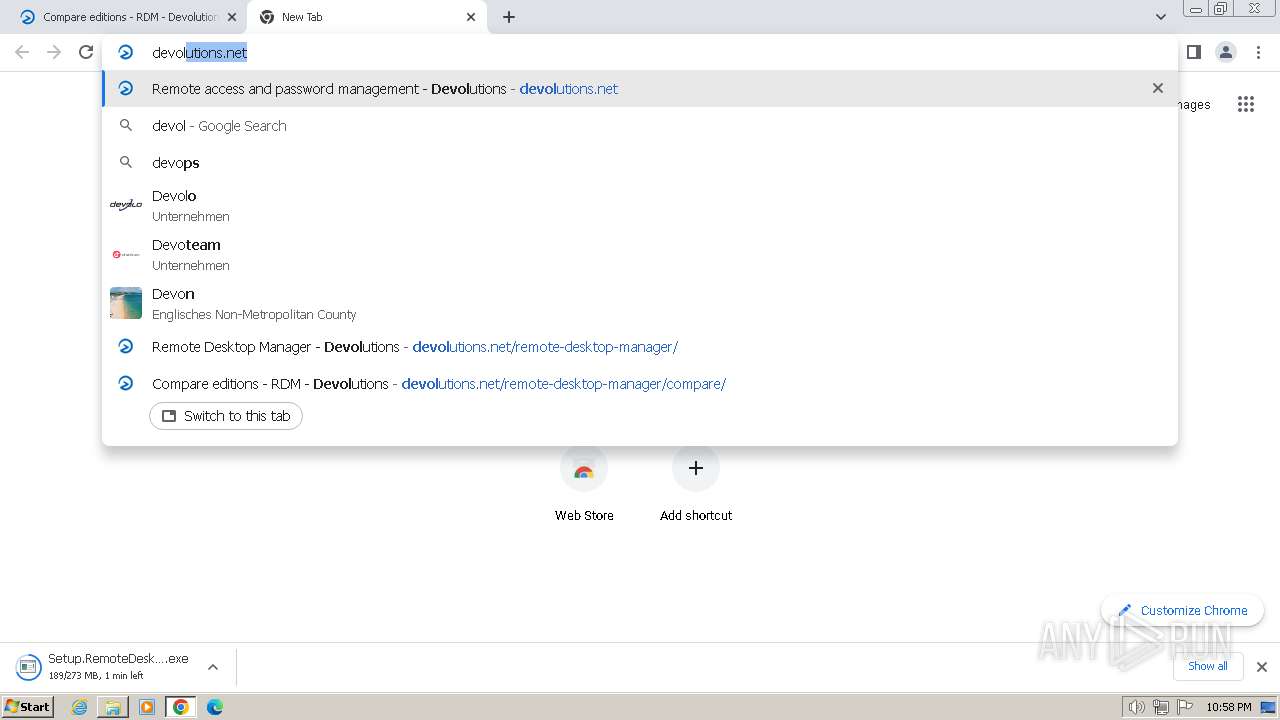This screenshot has height=720, width=1280.
Task: Close the Compare editions tab
Action: [232, 17]
